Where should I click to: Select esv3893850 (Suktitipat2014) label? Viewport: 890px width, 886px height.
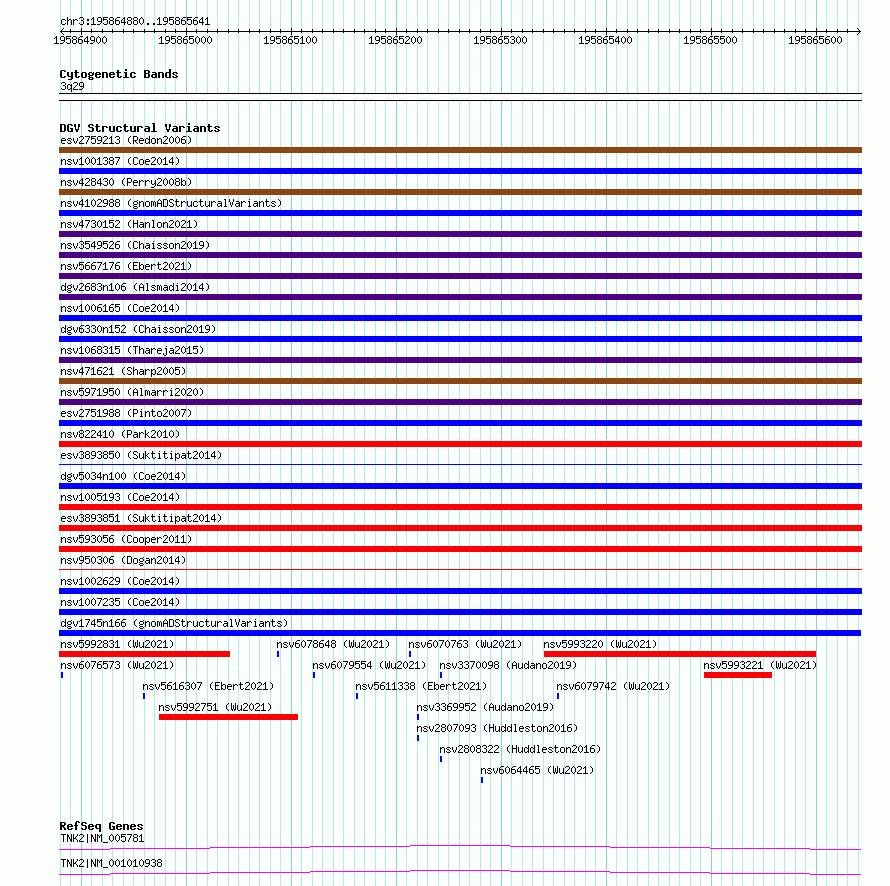coord(141,455)
